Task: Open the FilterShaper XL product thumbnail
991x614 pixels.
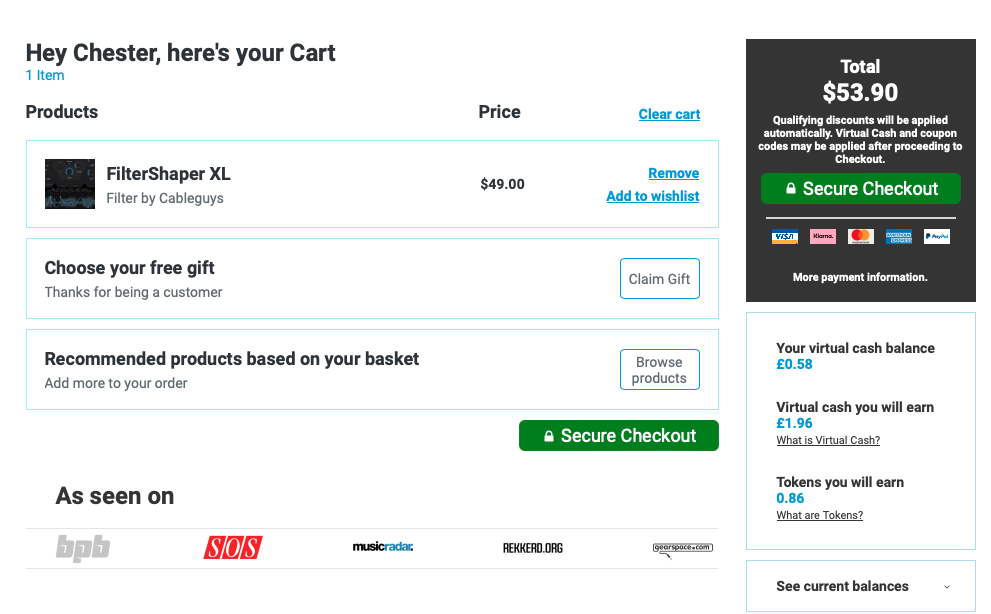Action: (x=70, y=184)
